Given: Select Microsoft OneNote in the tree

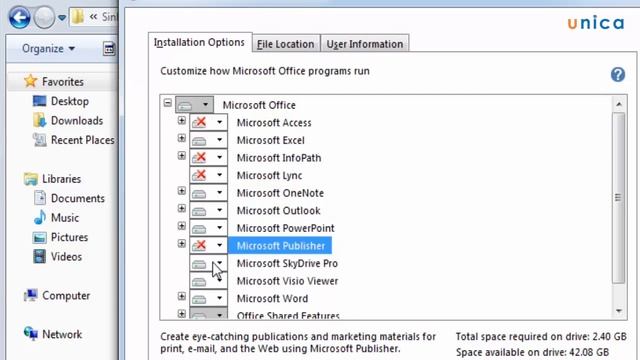Looking at the screenshot, I should click(x=280, y=193).
